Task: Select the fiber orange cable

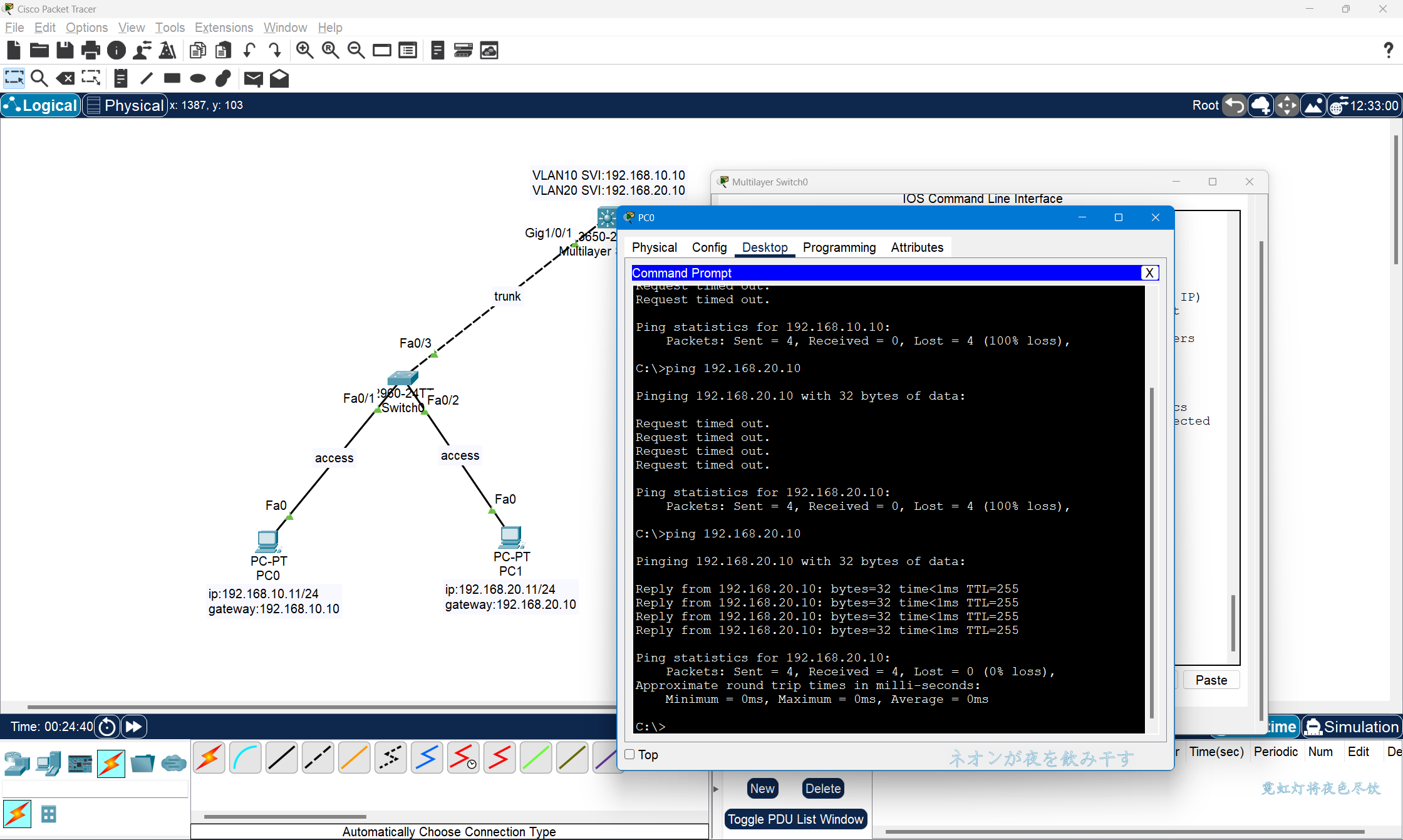Action: [355, 758]
